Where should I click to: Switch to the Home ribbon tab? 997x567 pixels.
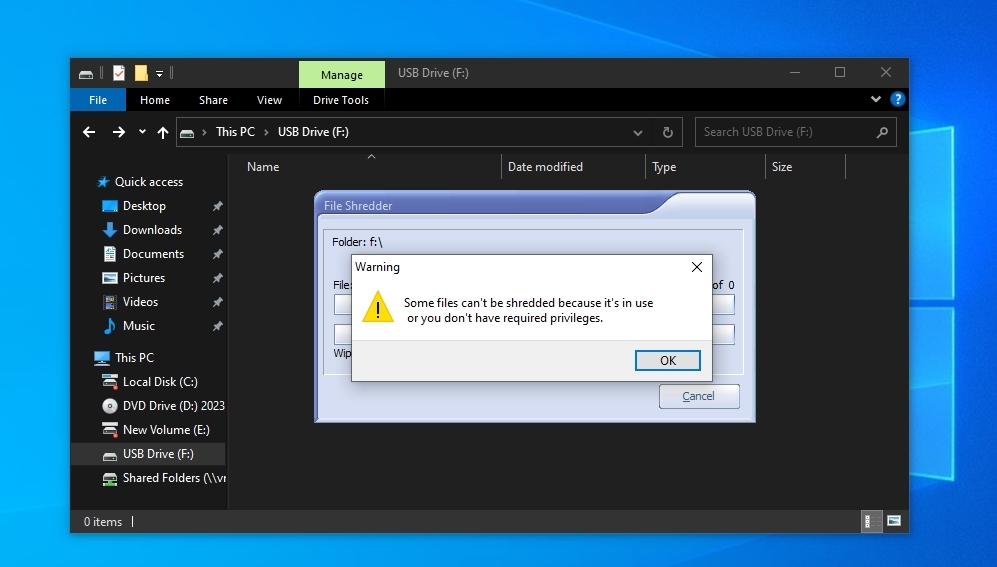155,100
